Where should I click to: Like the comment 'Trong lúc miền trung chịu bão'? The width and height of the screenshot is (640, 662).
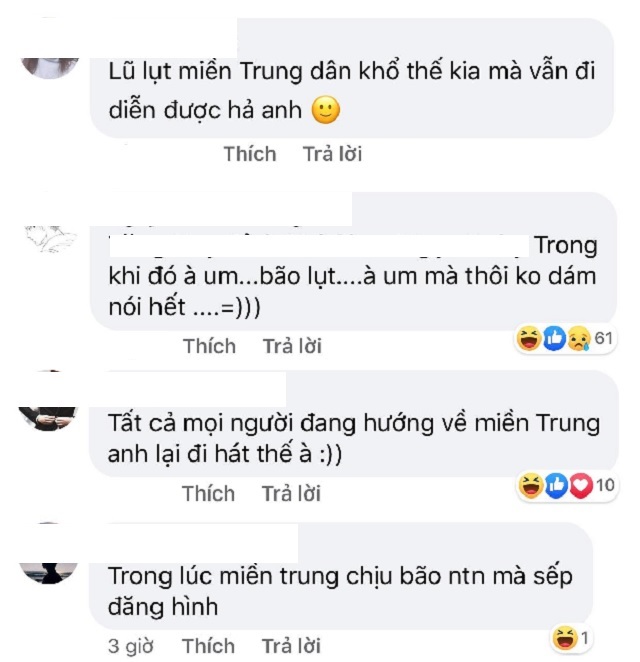point(209,646)
